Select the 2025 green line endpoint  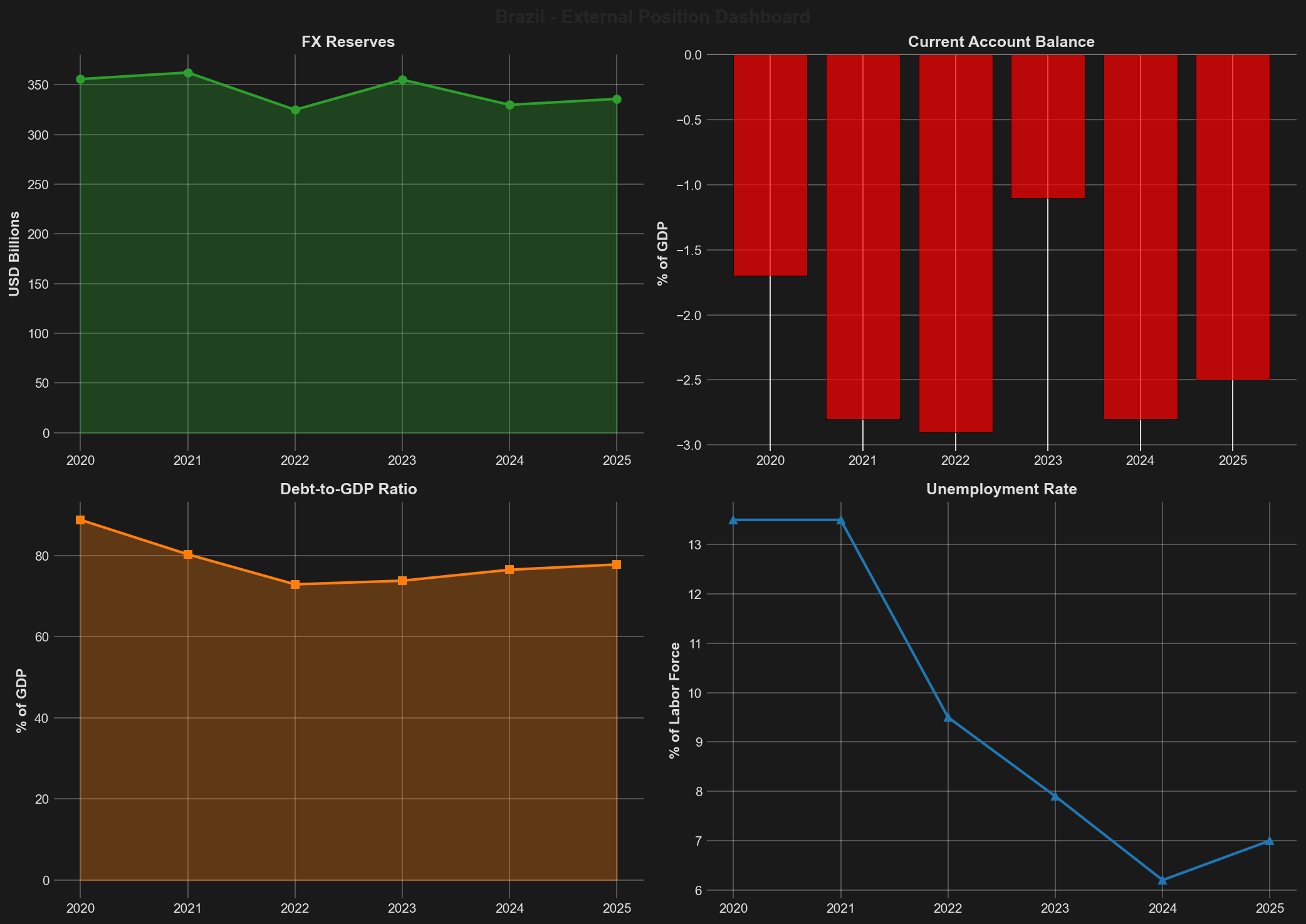tap(617, 98)
